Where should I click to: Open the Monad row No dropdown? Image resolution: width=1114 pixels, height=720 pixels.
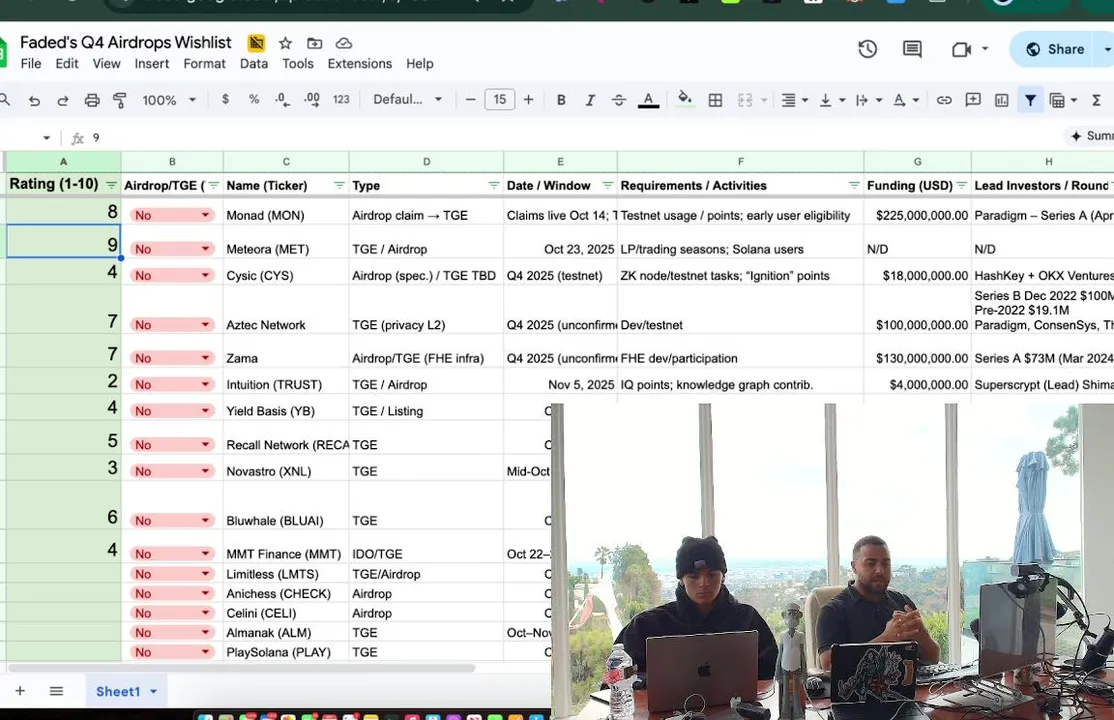(172, 215)
